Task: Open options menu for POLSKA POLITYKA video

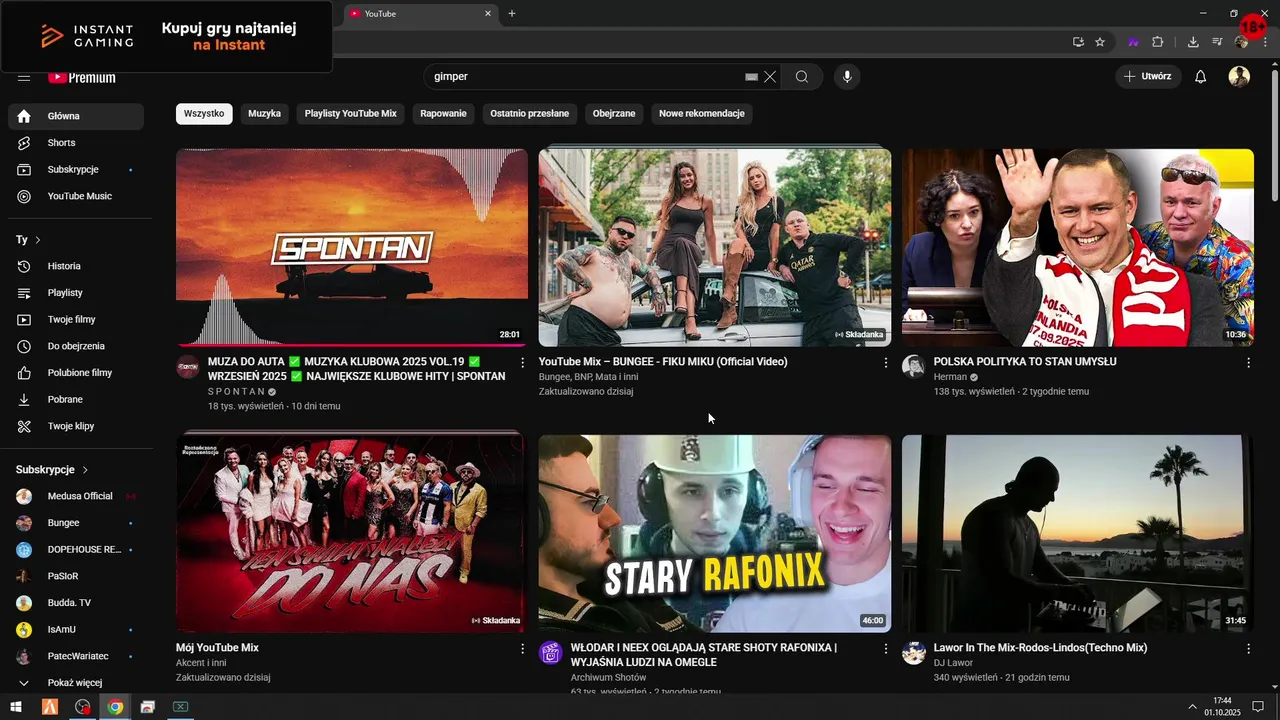Action: point(1248,362)
